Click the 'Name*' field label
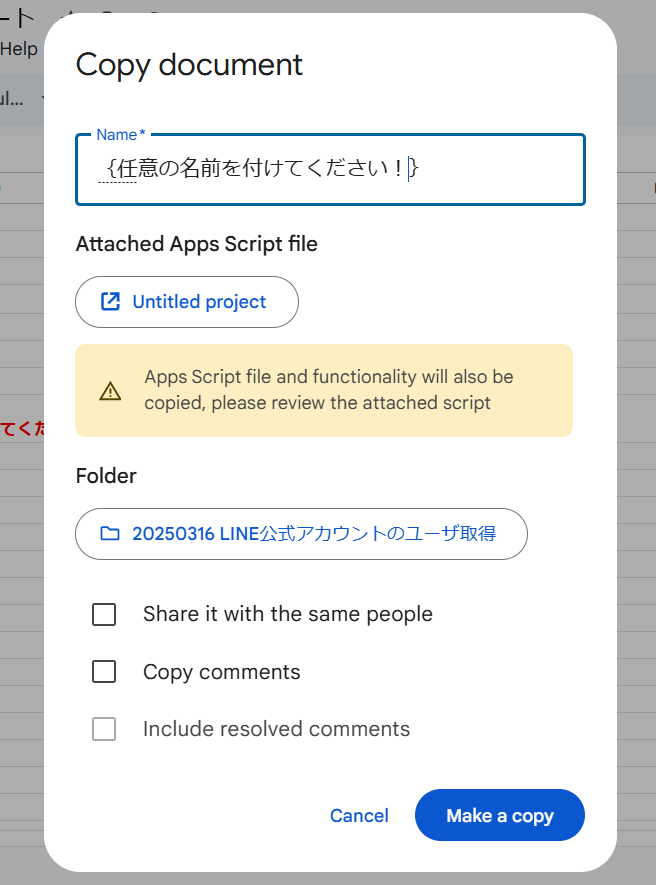 click(120, 135)
